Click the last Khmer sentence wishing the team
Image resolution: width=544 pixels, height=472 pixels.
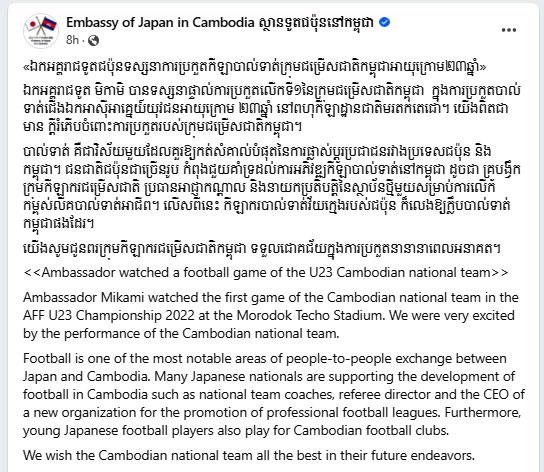pos(262,249)
